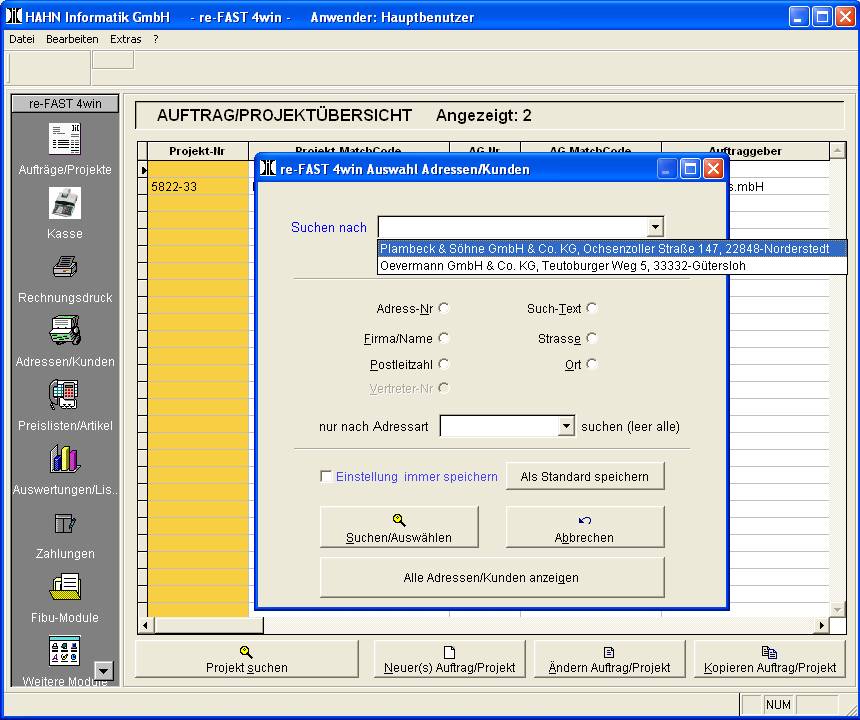Screen dimensions: 860x720
Task: Click the NUM status bar indicator
Action: coord(778,704)
